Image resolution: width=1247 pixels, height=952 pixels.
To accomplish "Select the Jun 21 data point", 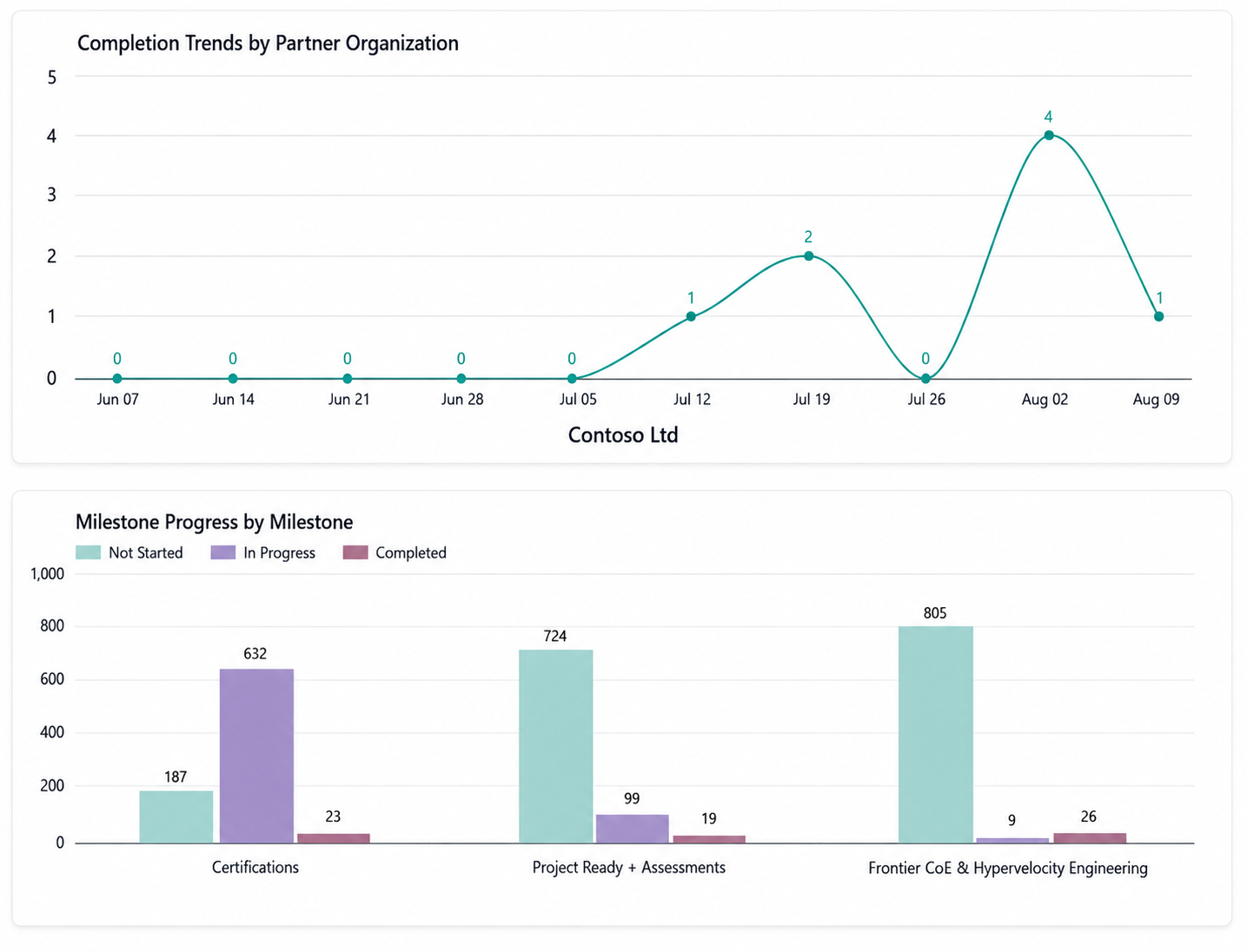I will click(348, 379).
